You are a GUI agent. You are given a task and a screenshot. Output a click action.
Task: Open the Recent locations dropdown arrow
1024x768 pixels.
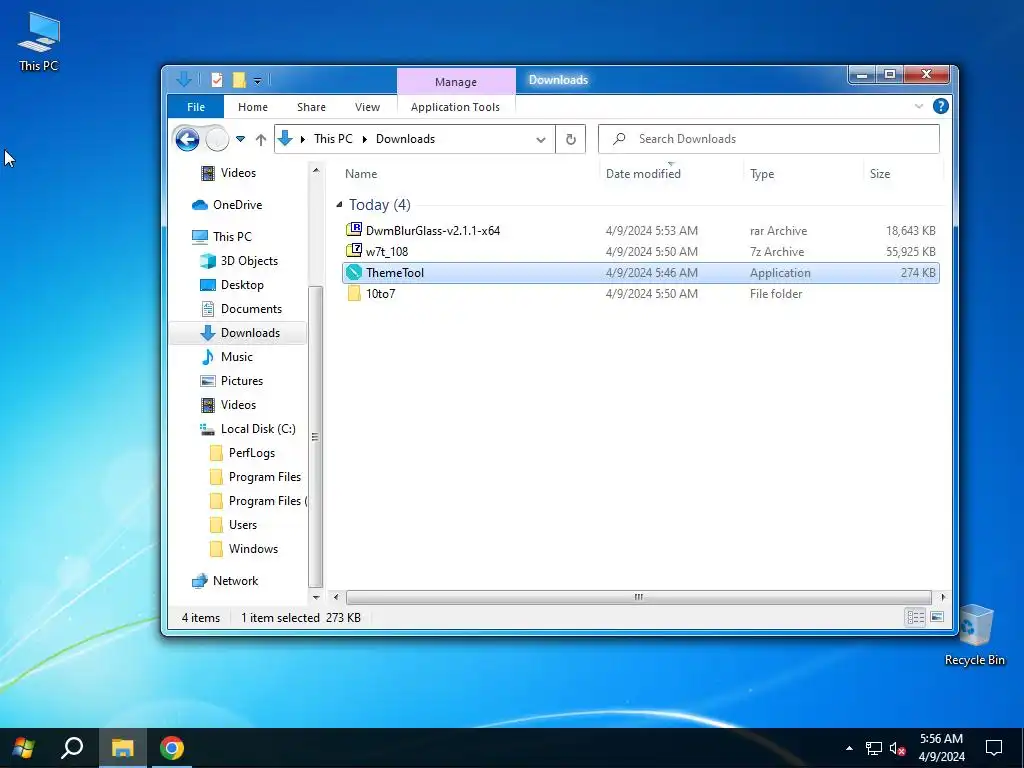[x=240, y=139]
